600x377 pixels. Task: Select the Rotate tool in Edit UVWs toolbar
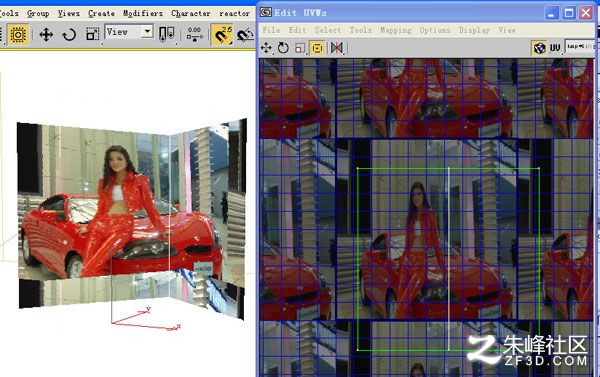click(283, 48)
